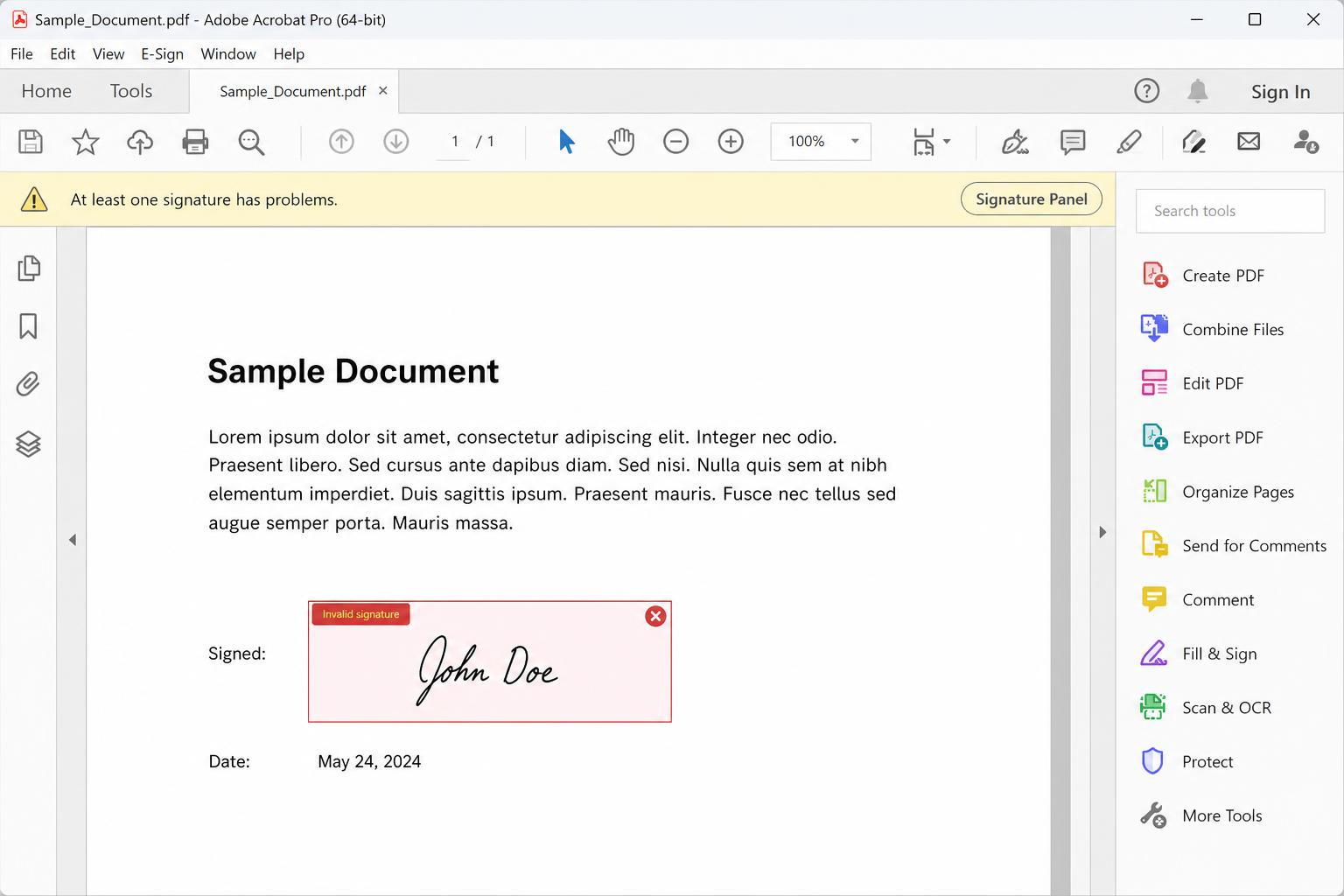
Task: Zoom out with the minus button
Action: tap(675, 141)
